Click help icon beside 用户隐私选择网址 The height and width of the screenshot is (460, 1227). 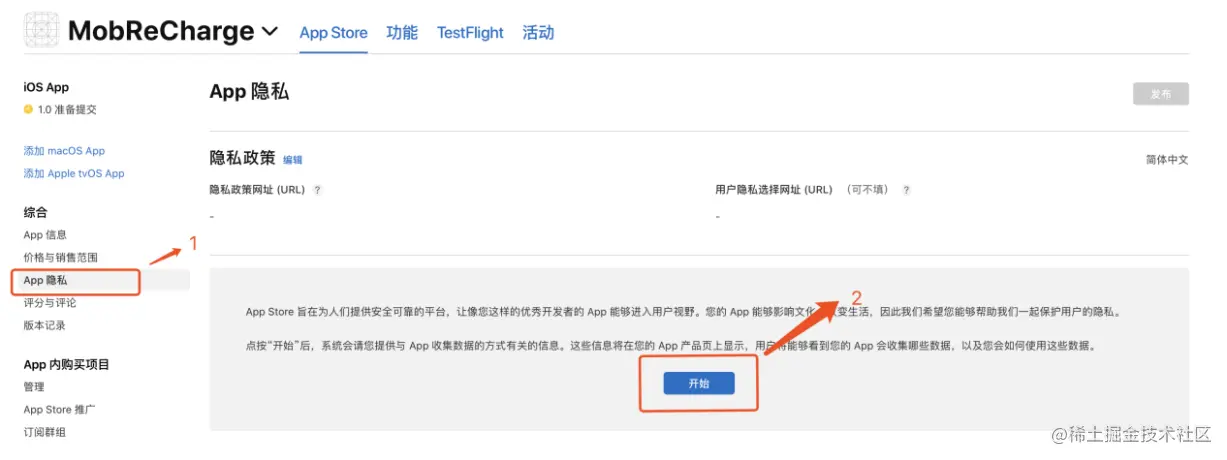(x=906, y=190)
